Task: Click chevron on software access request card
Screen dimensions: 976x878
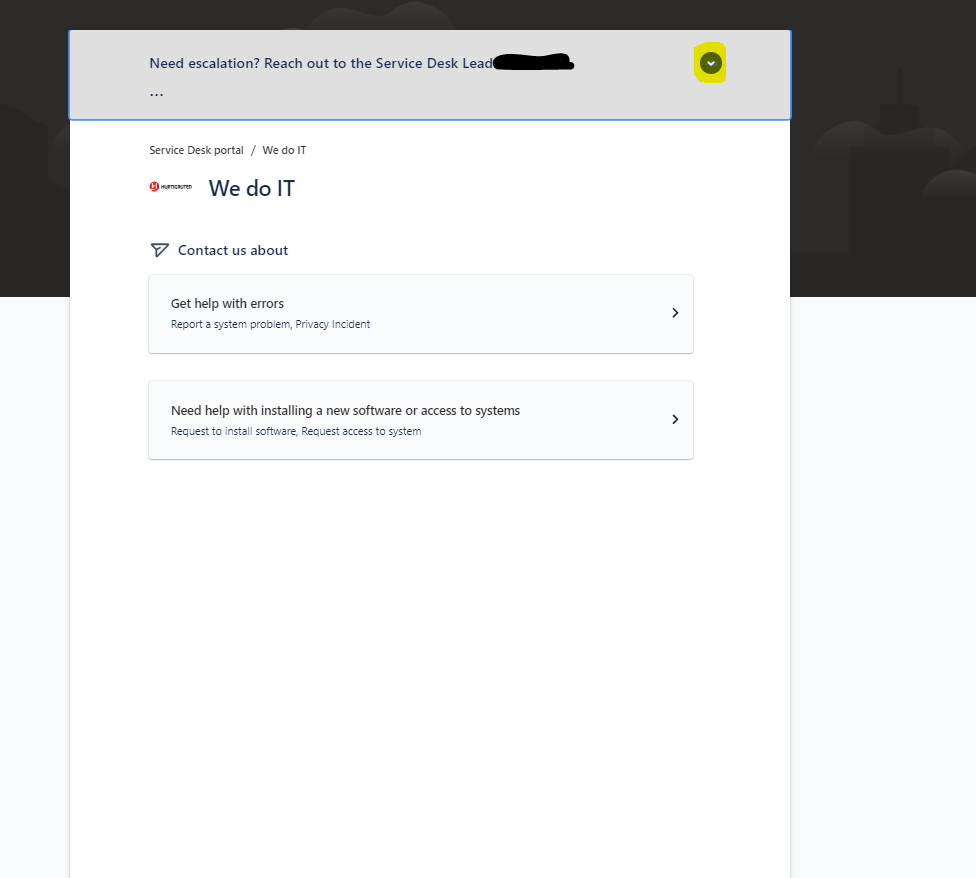Action: (675, 419)
